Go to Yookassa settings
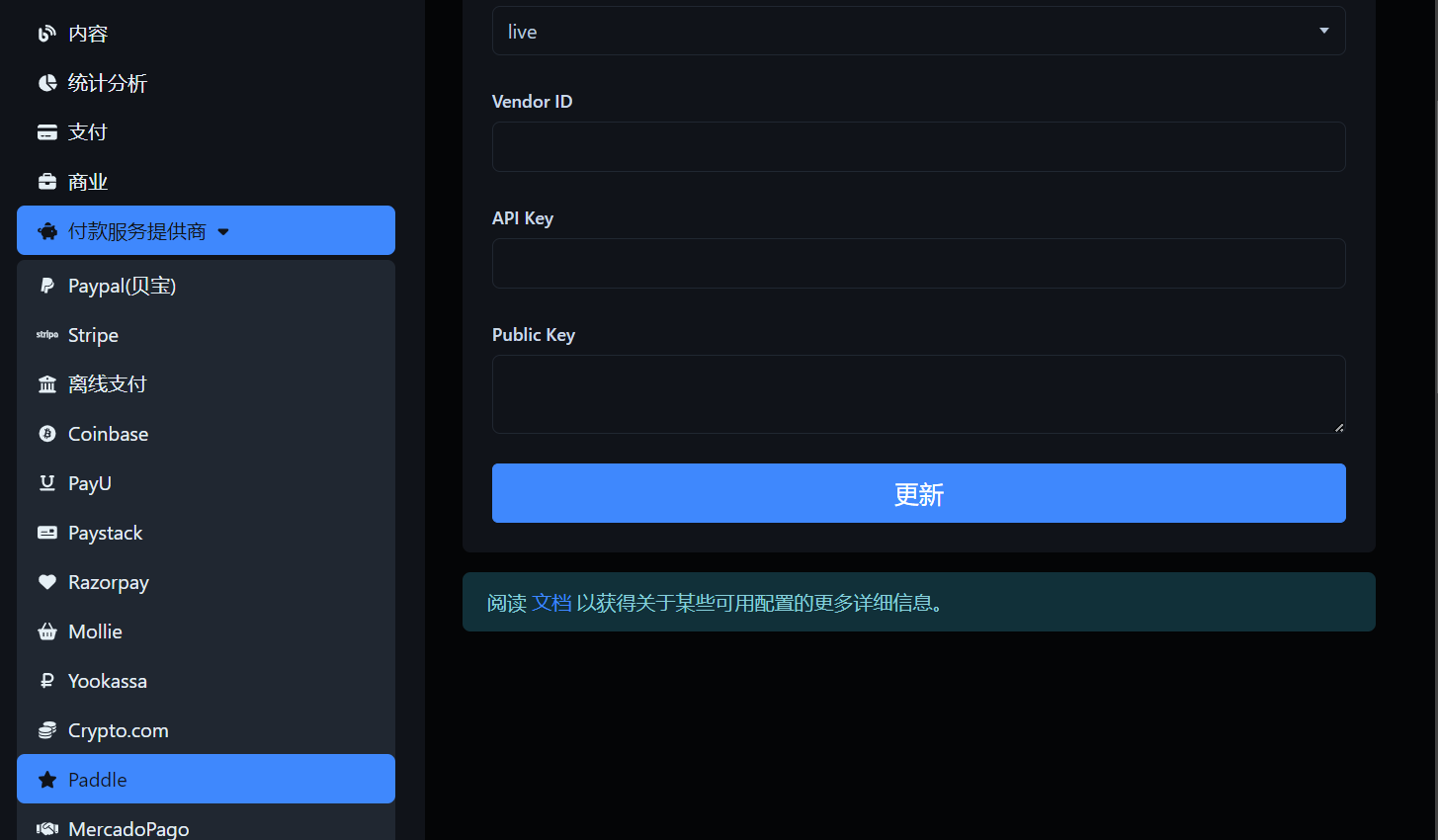The width and height of the screenshot is (1438, 840). 206,681
